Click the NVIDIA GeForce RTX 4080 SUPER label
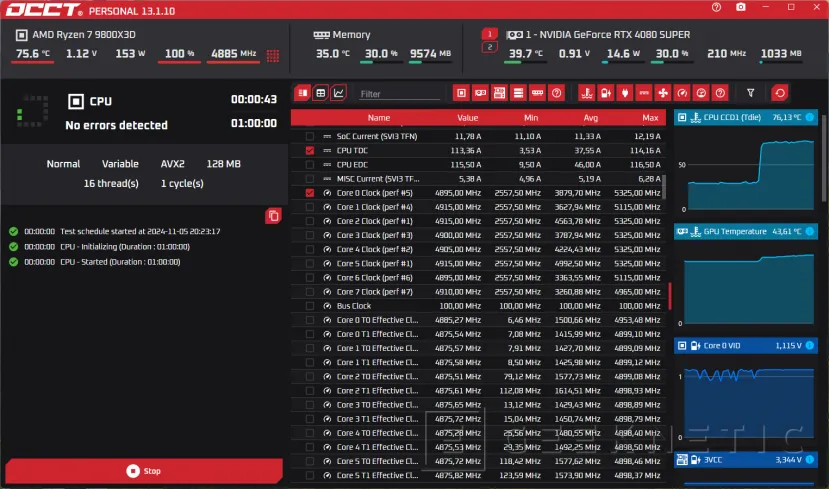 coord(607,35)
